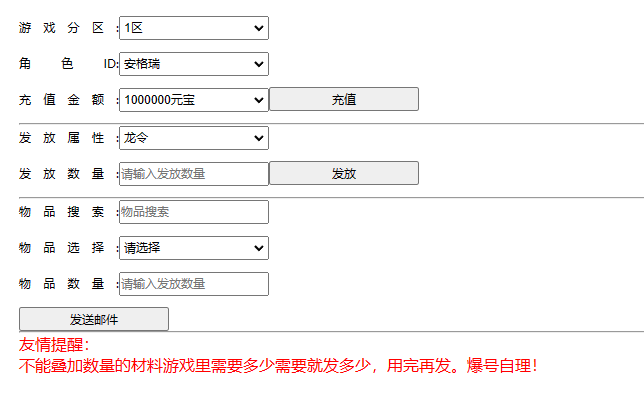This screenshot has width=644, height=412.
Task: Click the 发放属性 label text
Action: [x=62, y=138]
